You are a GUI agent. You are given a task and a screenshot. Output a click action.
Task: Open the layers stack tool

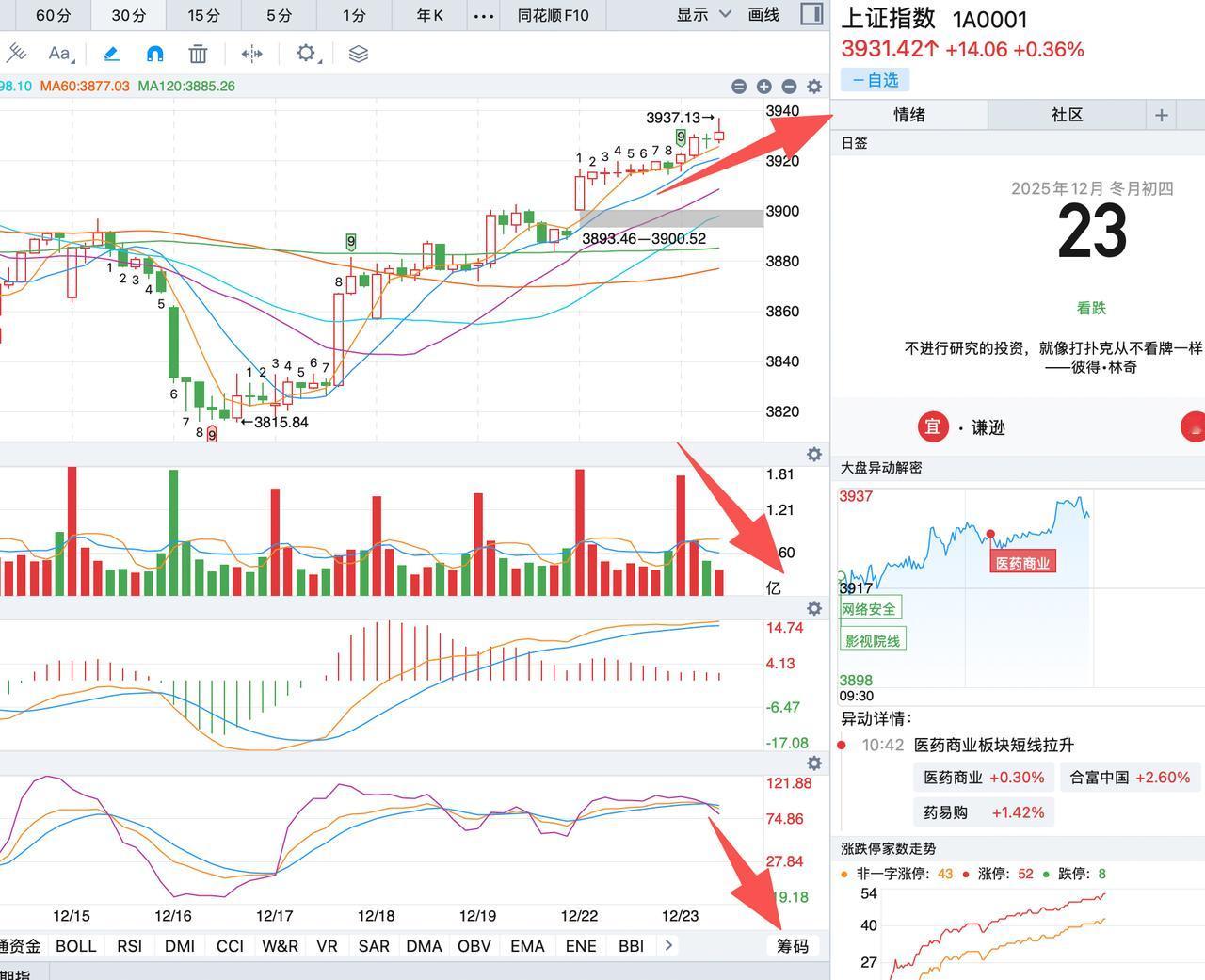tap(357, 54)
